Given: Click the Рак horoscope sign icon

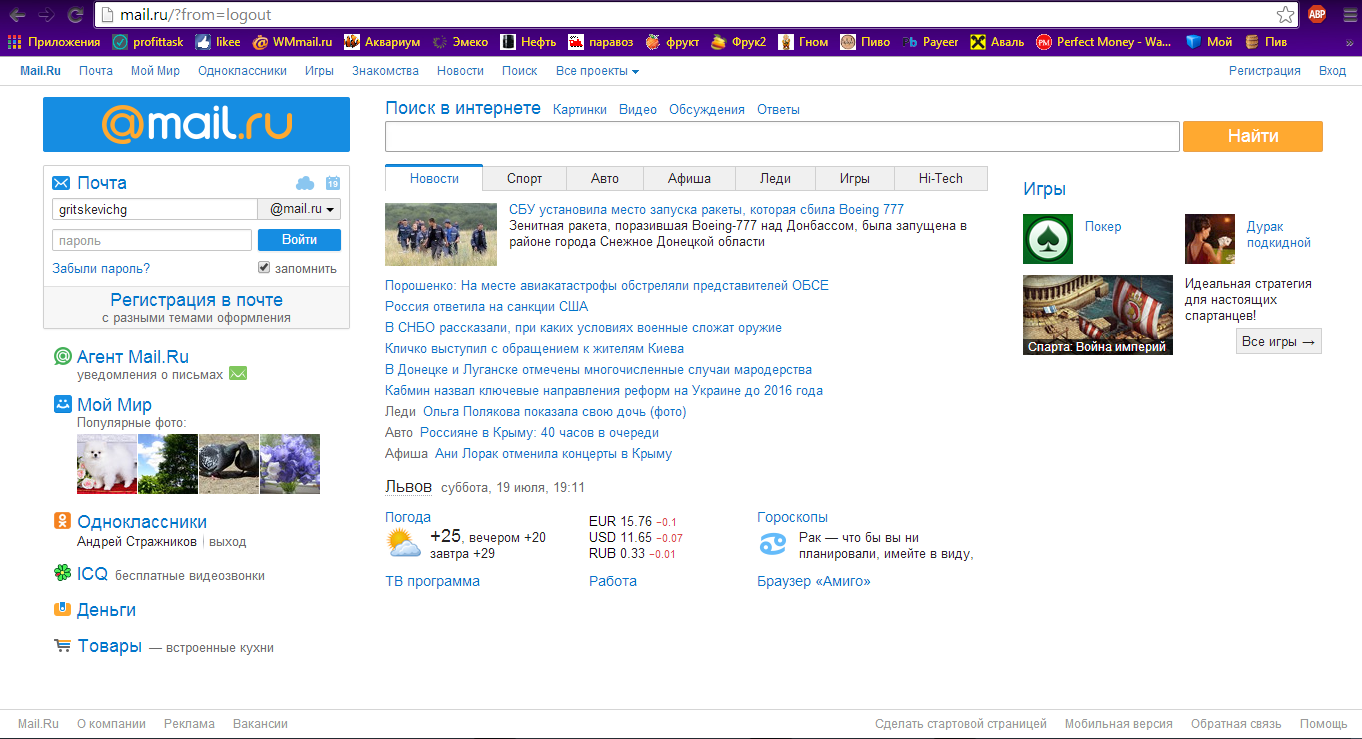Looking at the screenshot, I should [x=773, y=545].
